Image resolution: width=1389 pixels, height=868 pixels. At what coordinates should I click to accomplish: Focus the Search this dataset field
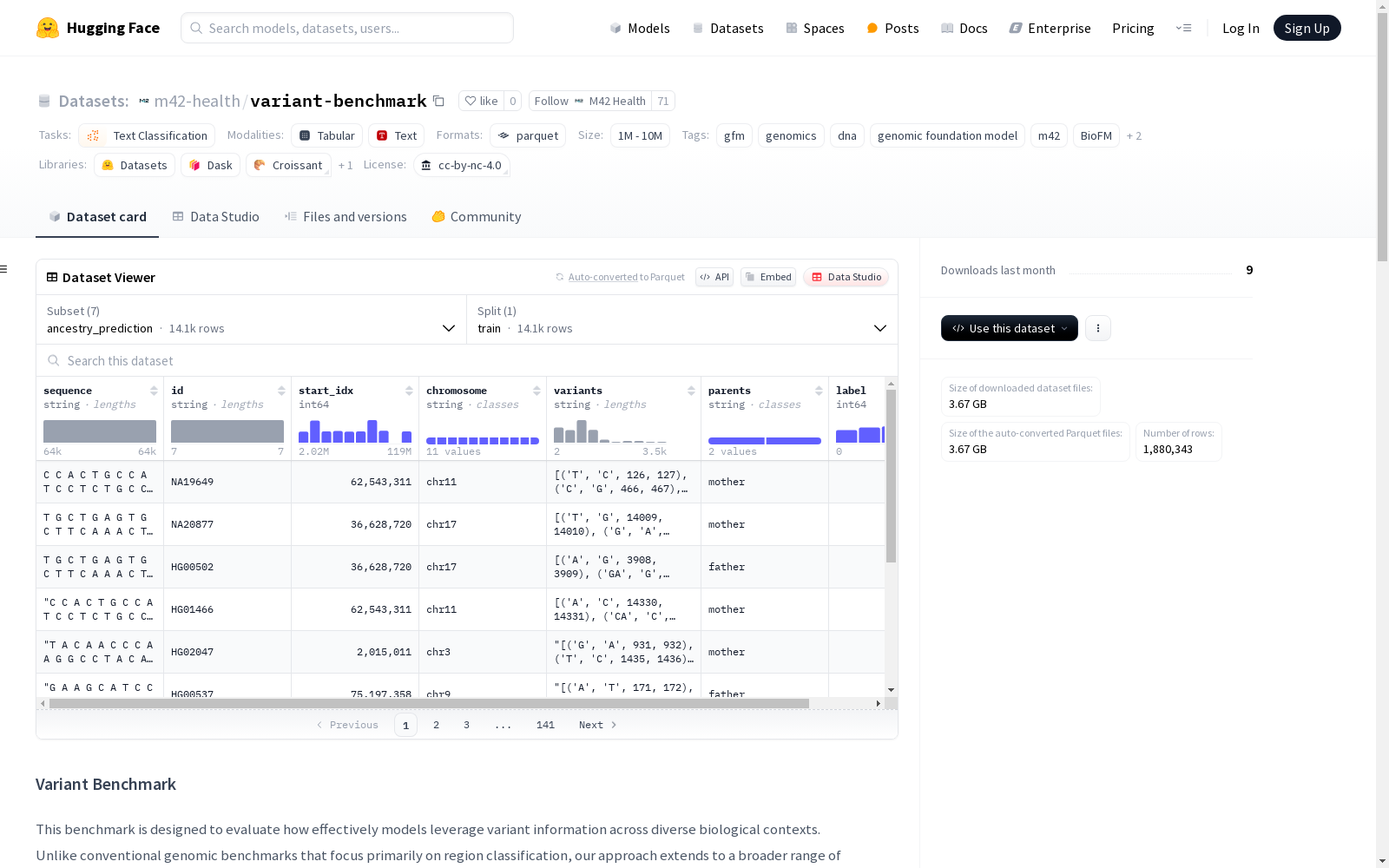click(x=467, y=360)
